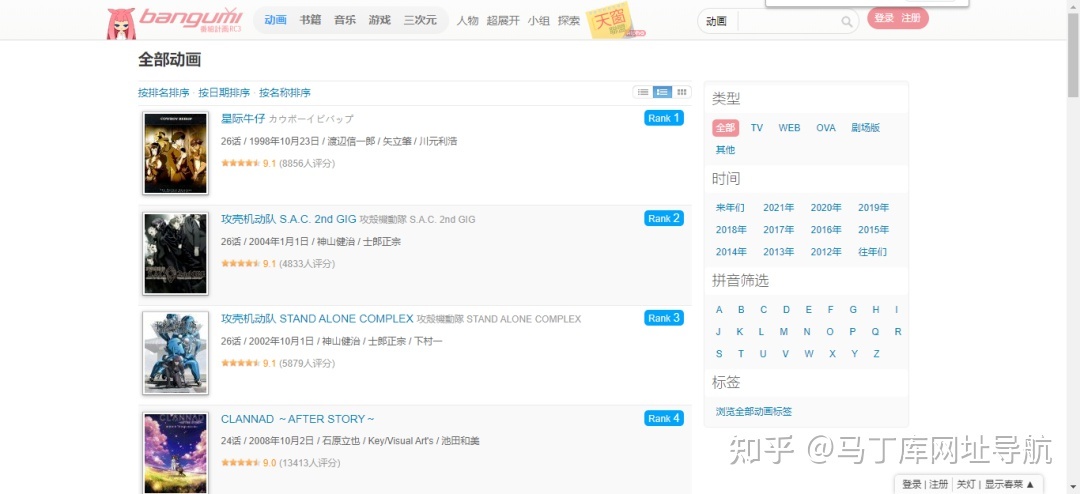Go to the 游戏 navigation tab
The width and height of the screenshot is (1080, 494).
point(379,20)
